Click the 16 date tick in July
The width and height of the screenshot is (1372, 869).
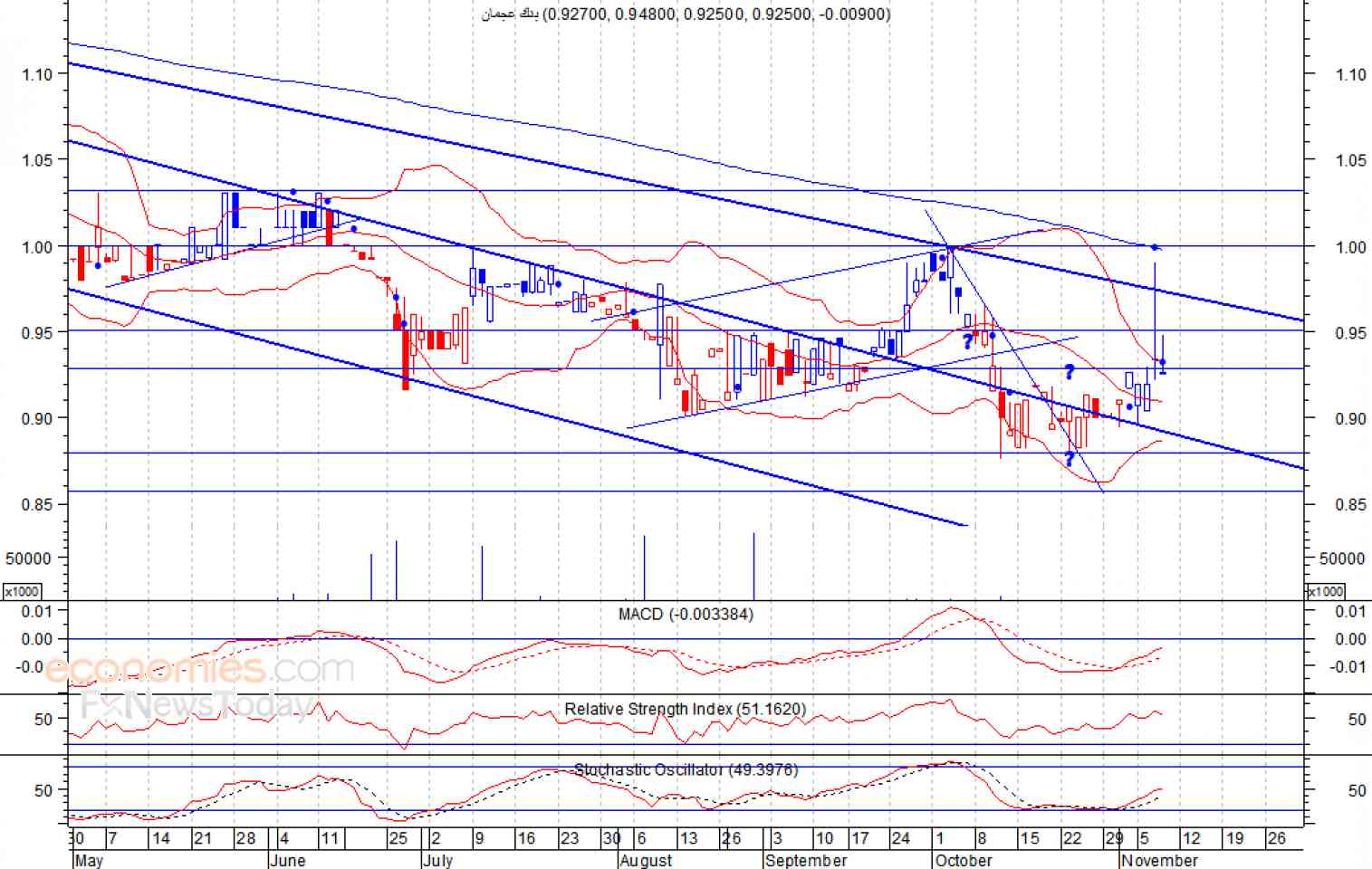(x=526, y=838)
